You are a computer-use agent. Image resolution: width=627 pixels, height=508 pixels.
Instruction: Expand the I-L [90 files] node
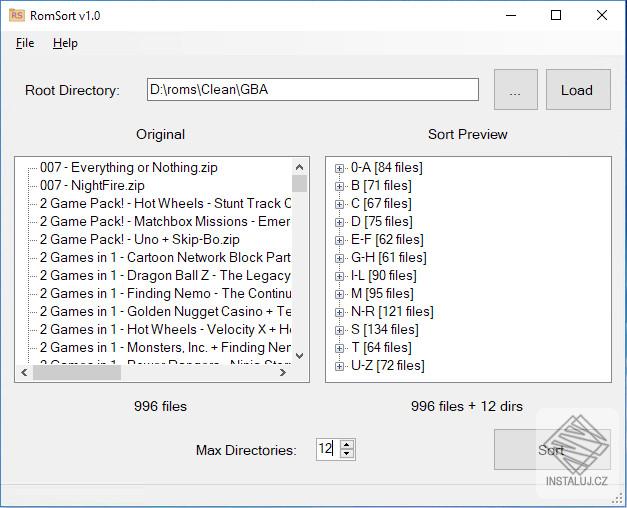(339, 276)
